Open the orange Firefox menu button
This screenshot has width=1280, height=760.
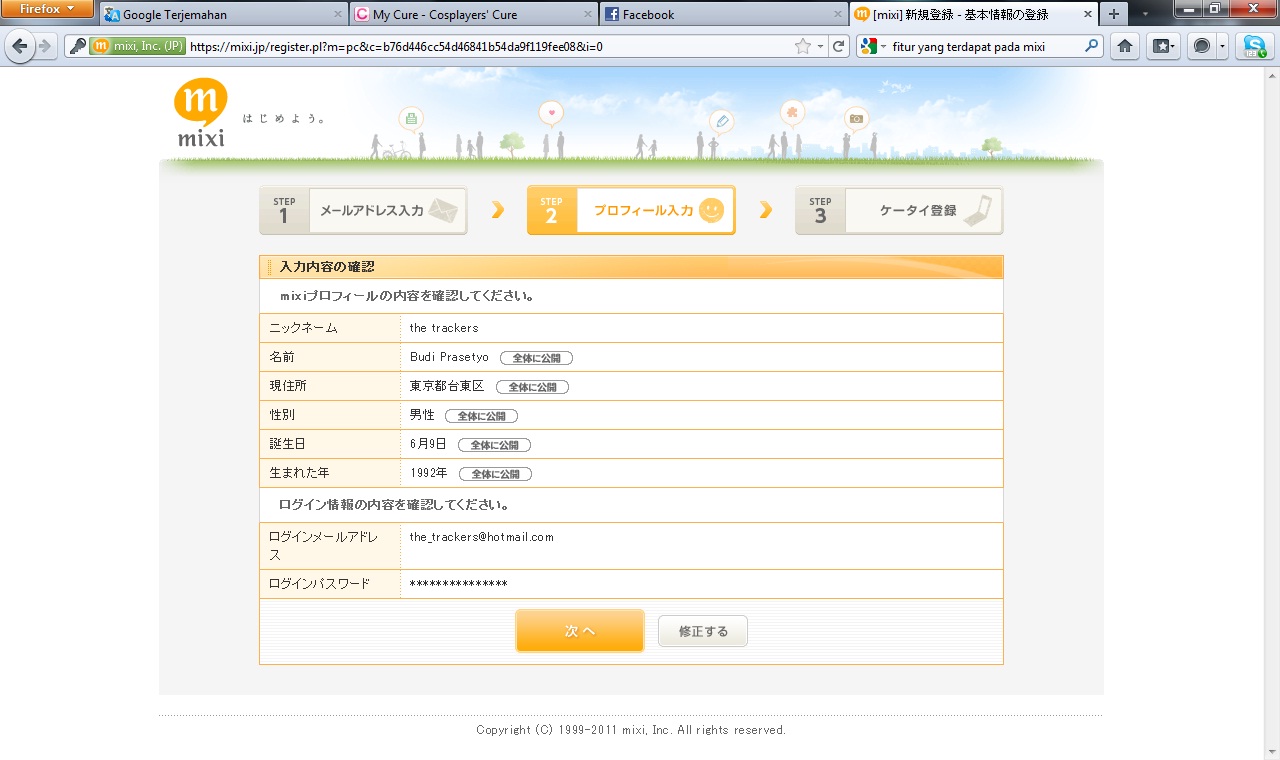click(x=47, y=9)
